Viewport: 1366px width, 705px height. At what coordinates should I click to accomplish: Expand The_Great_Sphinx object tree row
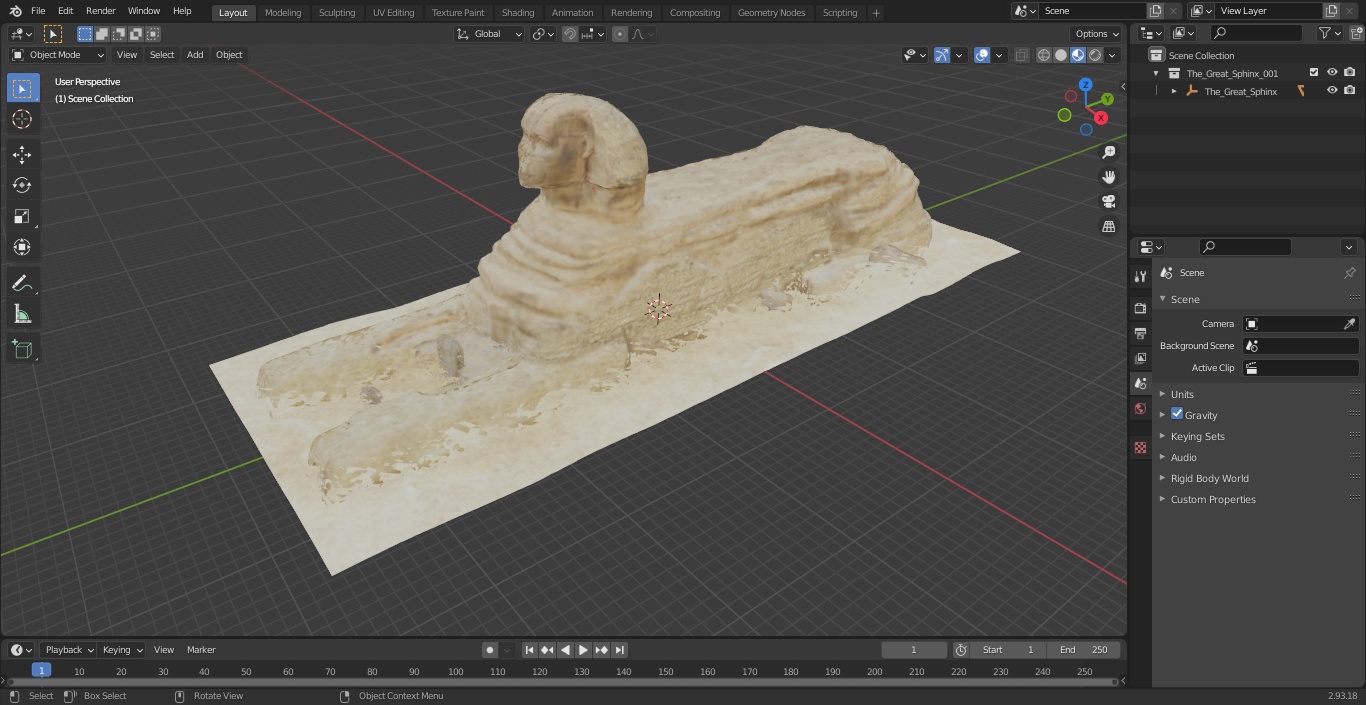[x=1174, y=91]
